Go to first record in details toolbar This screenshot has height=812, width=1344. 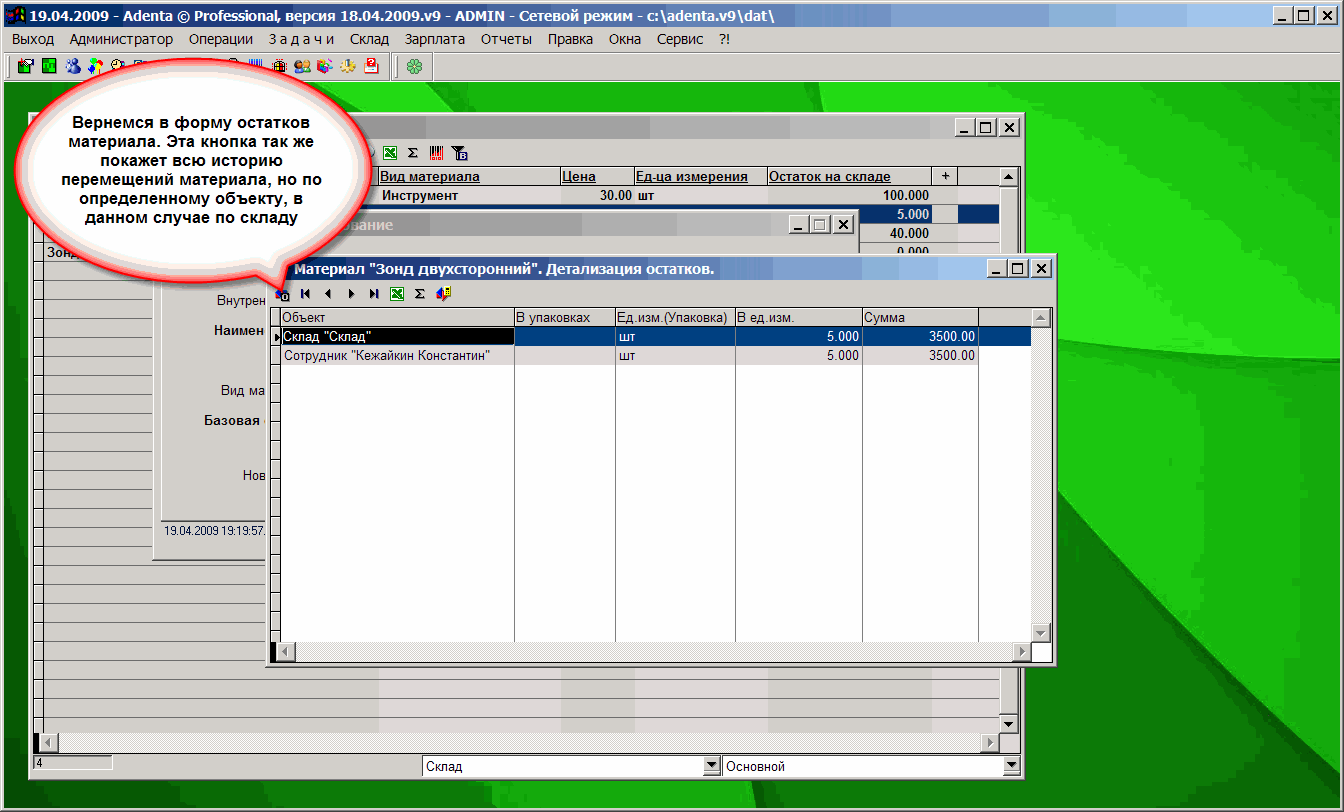point(305,294)
